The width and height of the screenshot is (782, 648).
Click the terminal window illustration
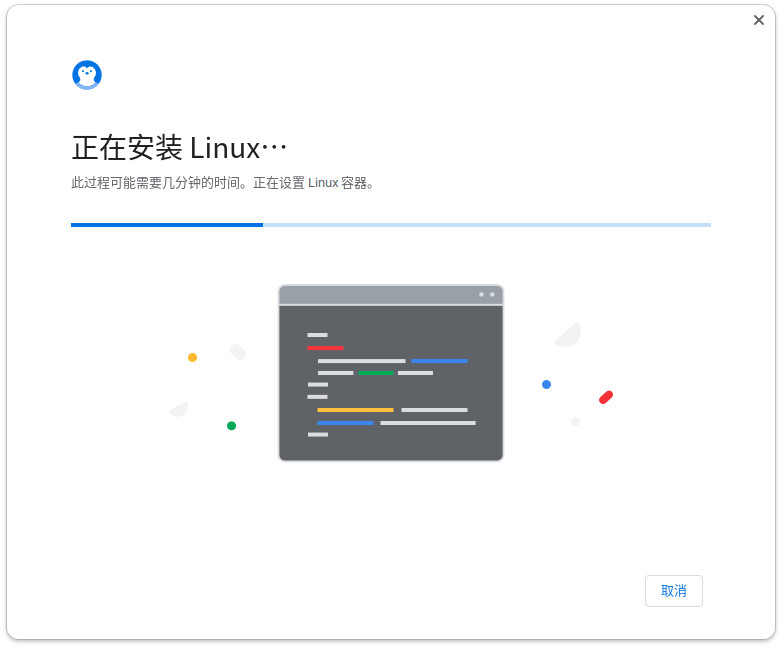coord(391,373)
